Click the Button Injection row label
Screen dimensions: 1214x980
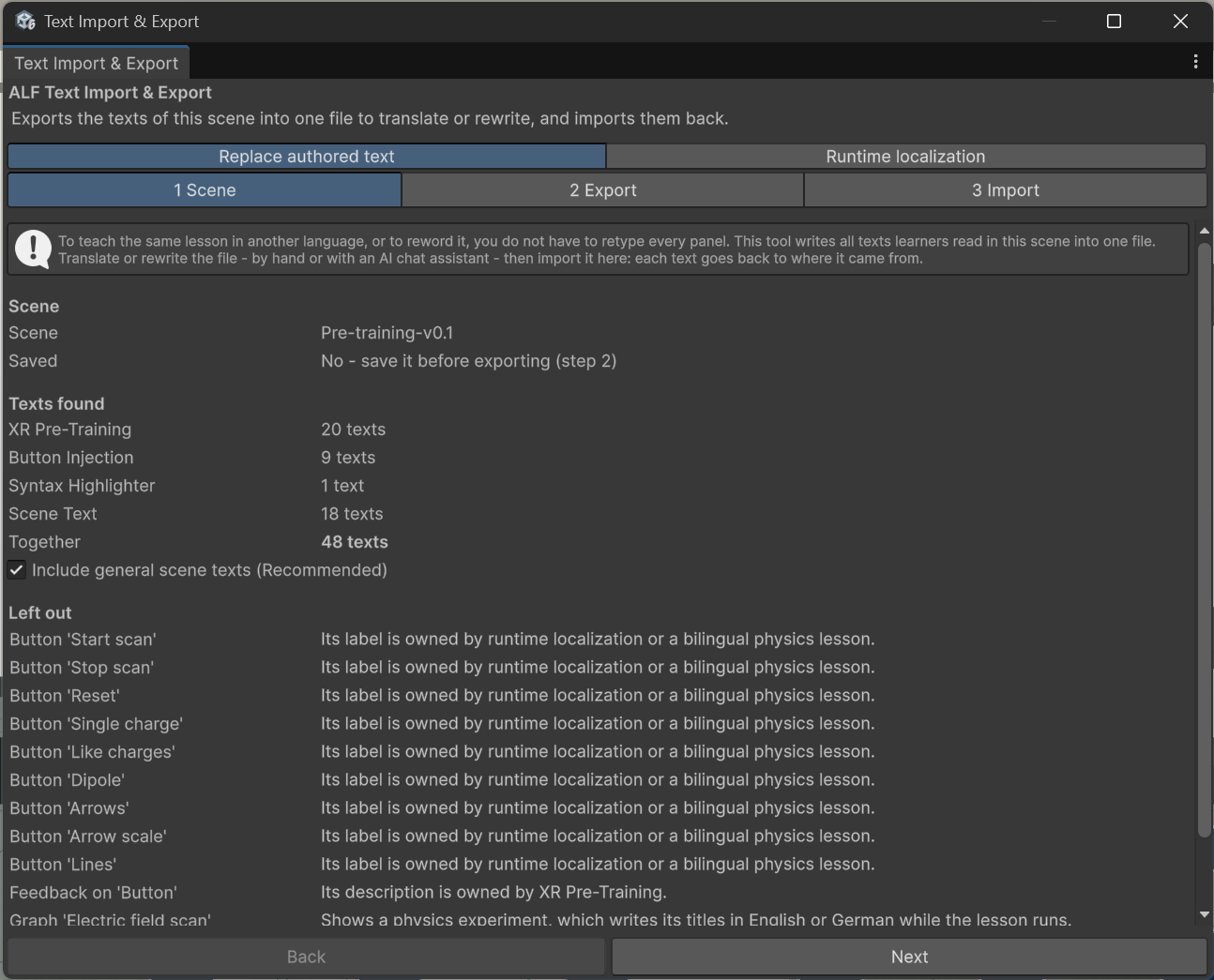point(71,458)
